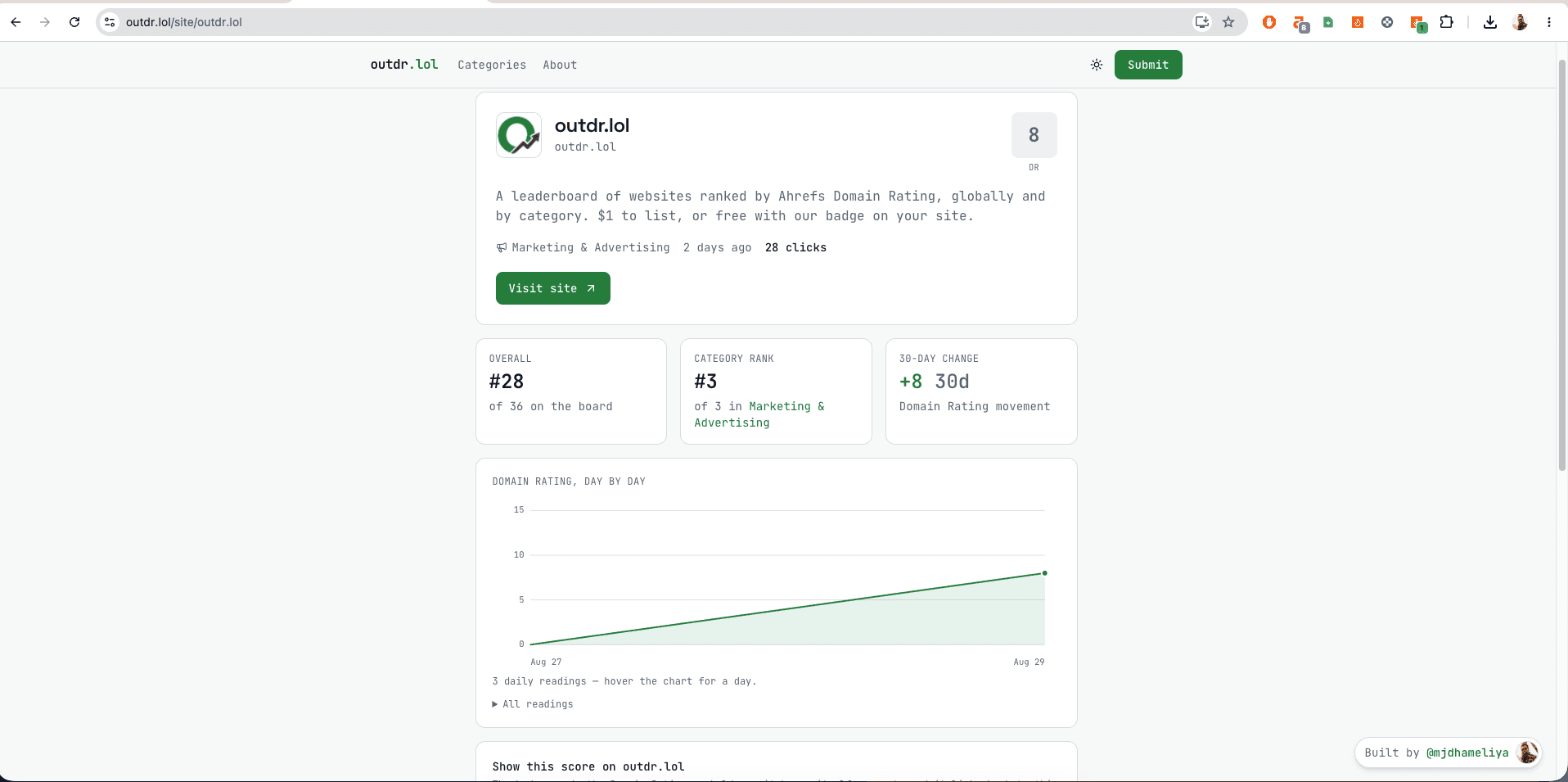Open the extension showing badge 8
The width and height of the screenshot is (1568, 782).
point(1300,24)
